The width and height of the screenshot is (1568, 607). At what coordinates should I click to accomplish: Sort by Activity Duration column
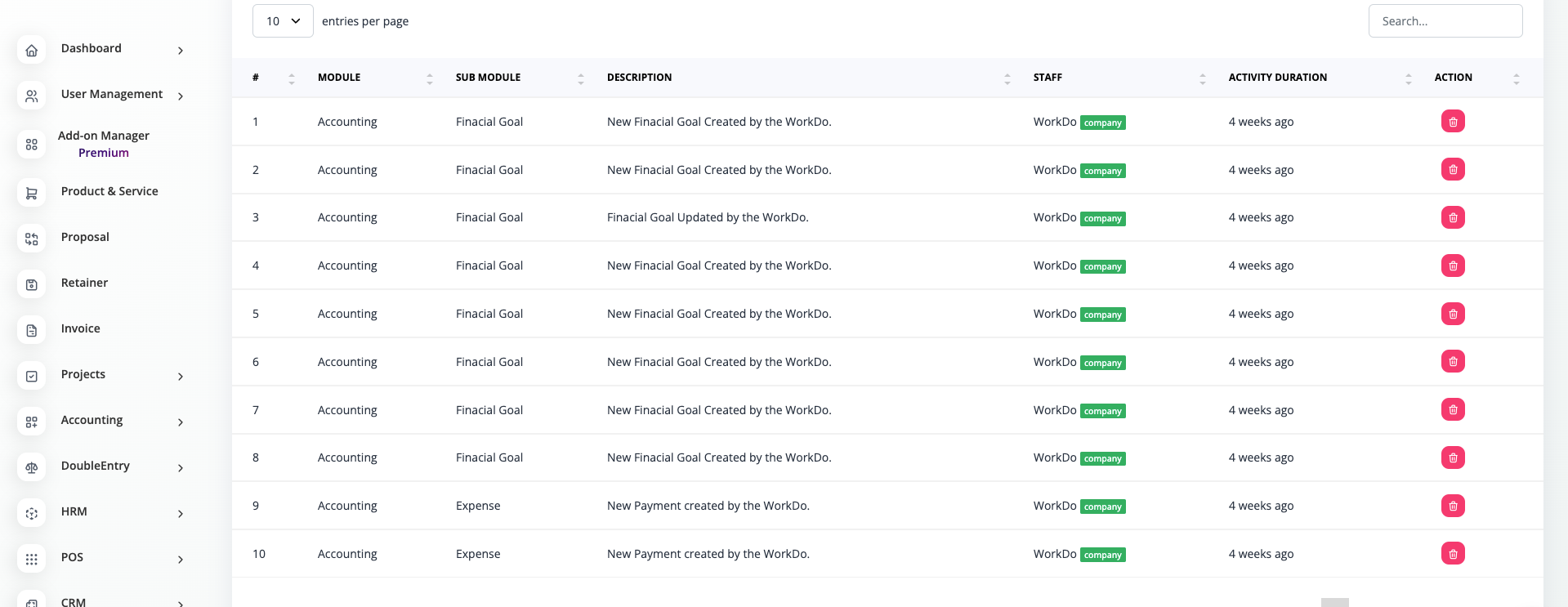click(1277, 78)
